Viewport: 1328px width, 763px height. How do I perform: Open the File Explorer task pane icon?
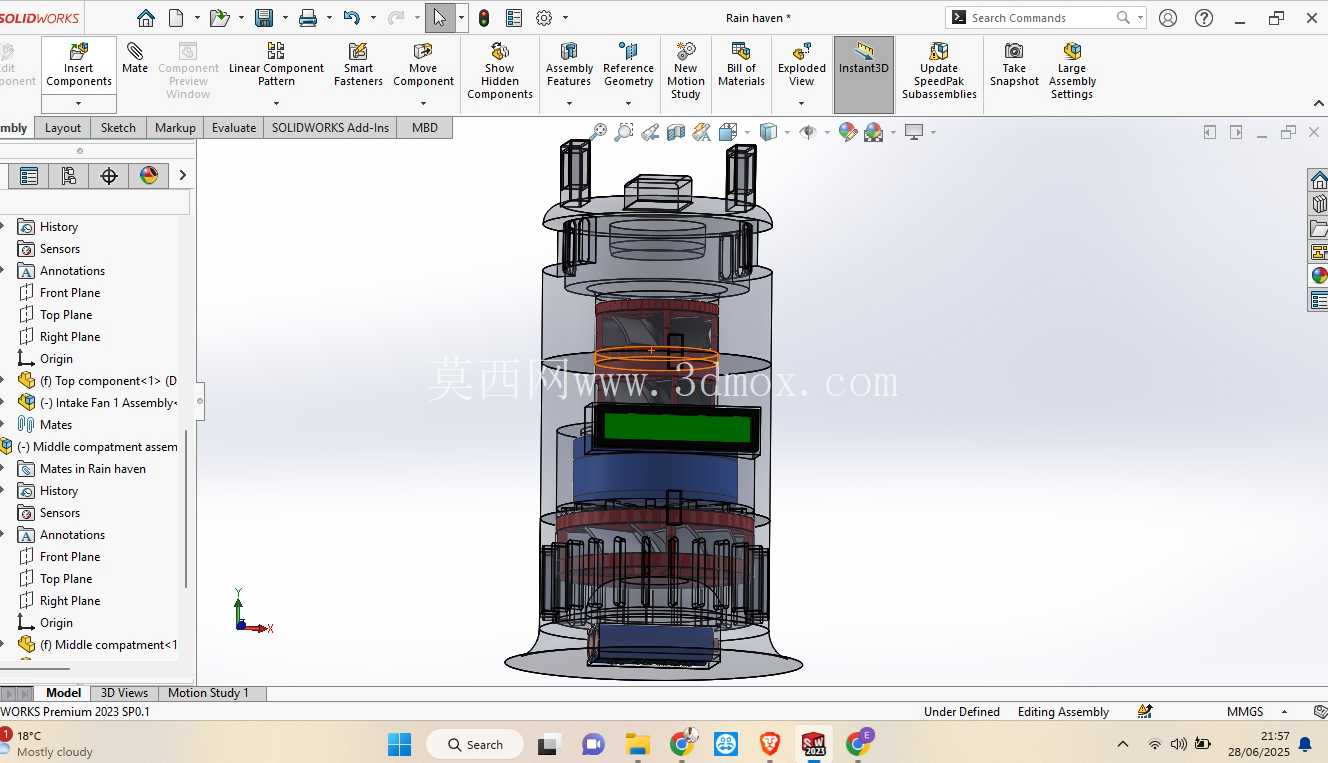[1319, 228]
